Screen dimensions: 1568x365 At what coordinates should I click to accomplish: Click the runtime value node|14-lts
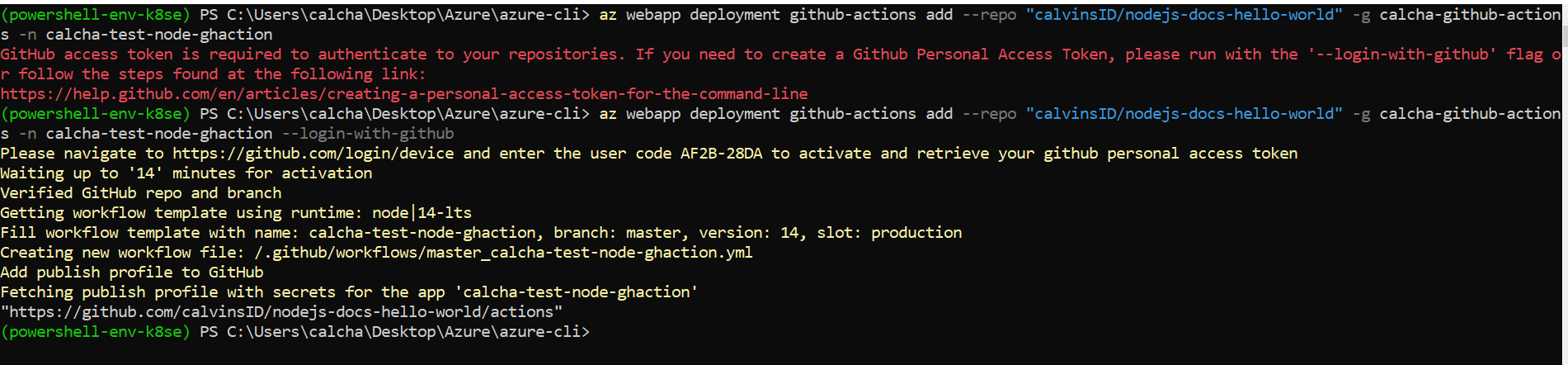422,213
